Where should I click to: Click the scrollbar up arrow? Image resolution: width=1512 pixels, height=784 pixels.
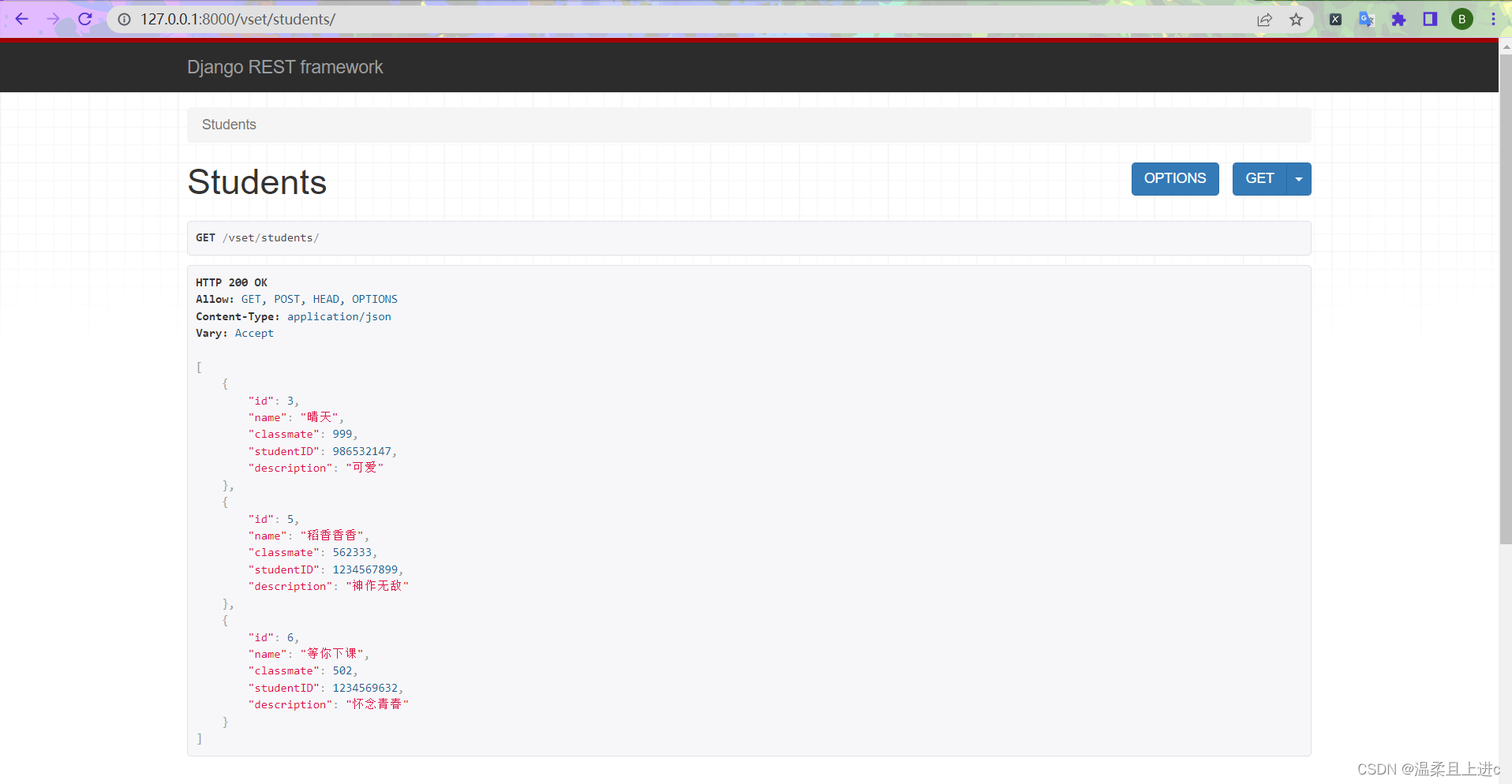tap(1505, 47)
